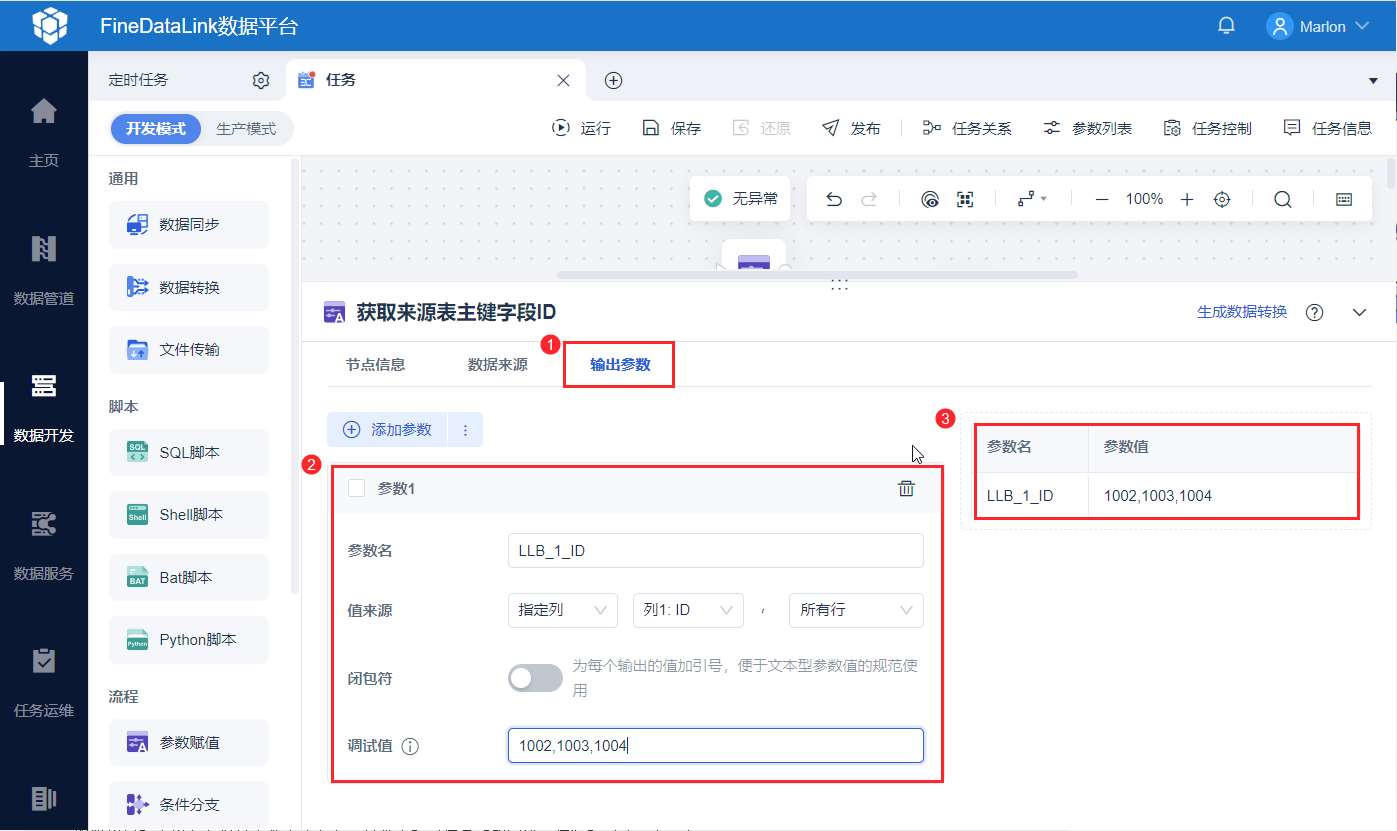
Task: Add a new tab with plus icon
Action: coord(614,81)
